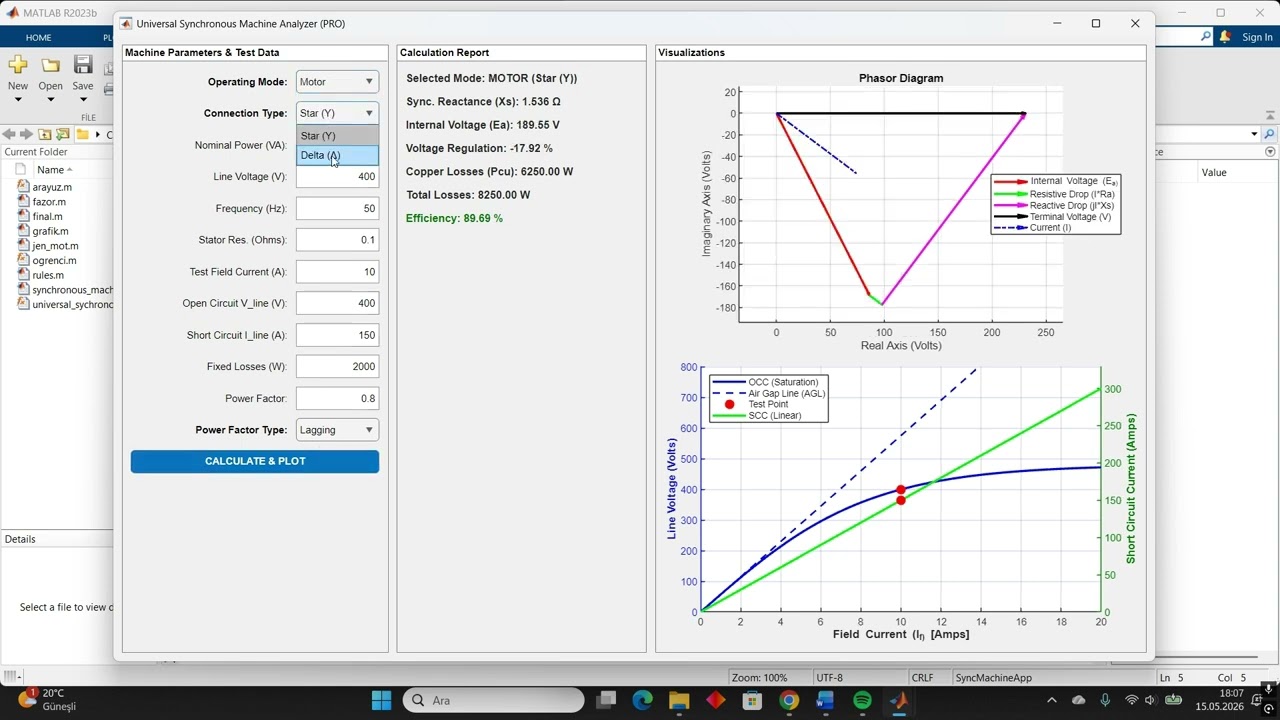Screen dimensions: 1280x720
Task: Open the weather widget 20°C Güneşli
Action: [45, 699]
